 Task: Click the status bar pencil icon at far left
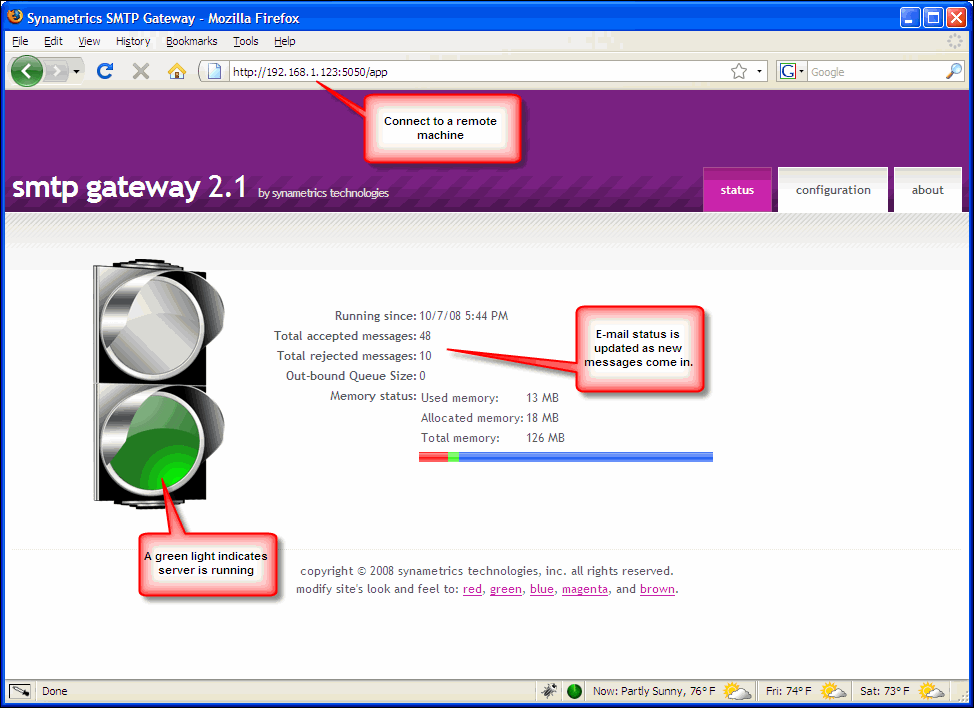(20, 691)
